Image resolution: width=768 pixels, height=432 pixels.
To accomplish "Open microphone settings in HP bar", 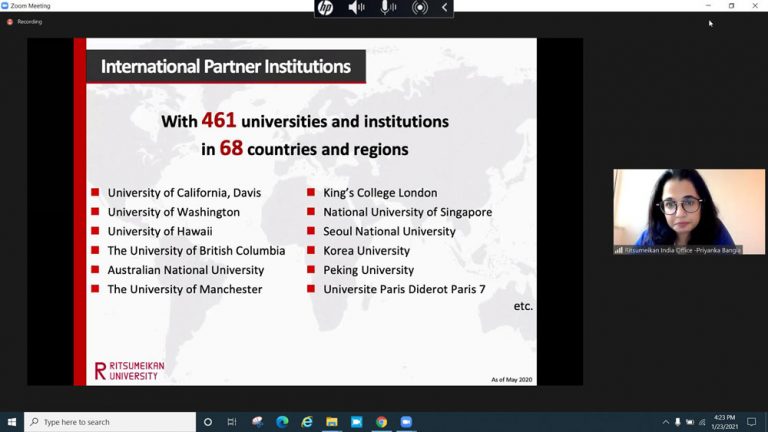I will point(388,7).
